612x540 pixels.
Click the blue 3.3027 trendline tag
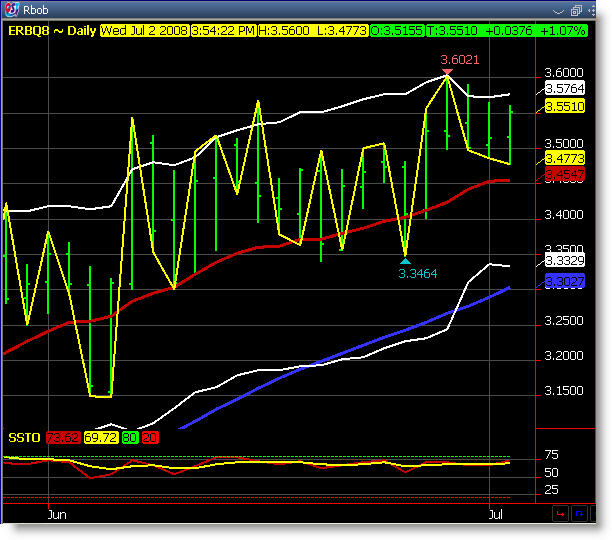tap(564, 281)
